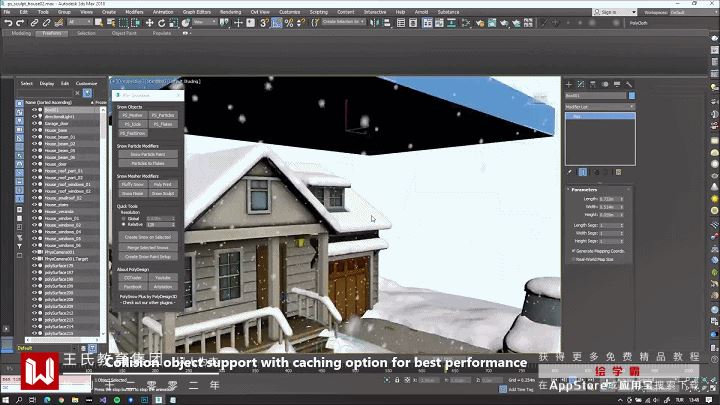Toggle the Angle Snap button

click(x=276, y=22)
